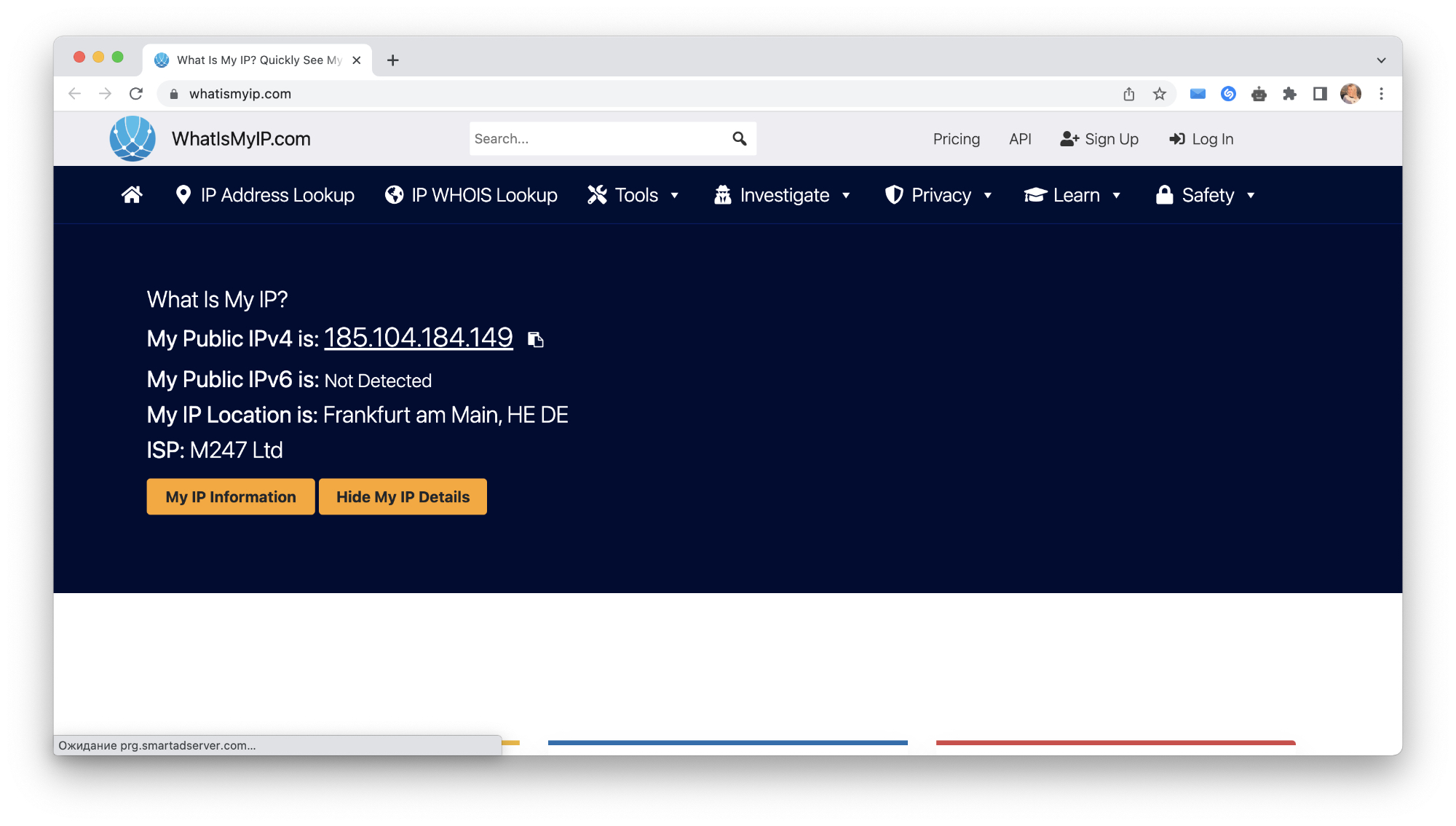Reload the page
The width and height of the screenshot is (1456, 826).
136,94
